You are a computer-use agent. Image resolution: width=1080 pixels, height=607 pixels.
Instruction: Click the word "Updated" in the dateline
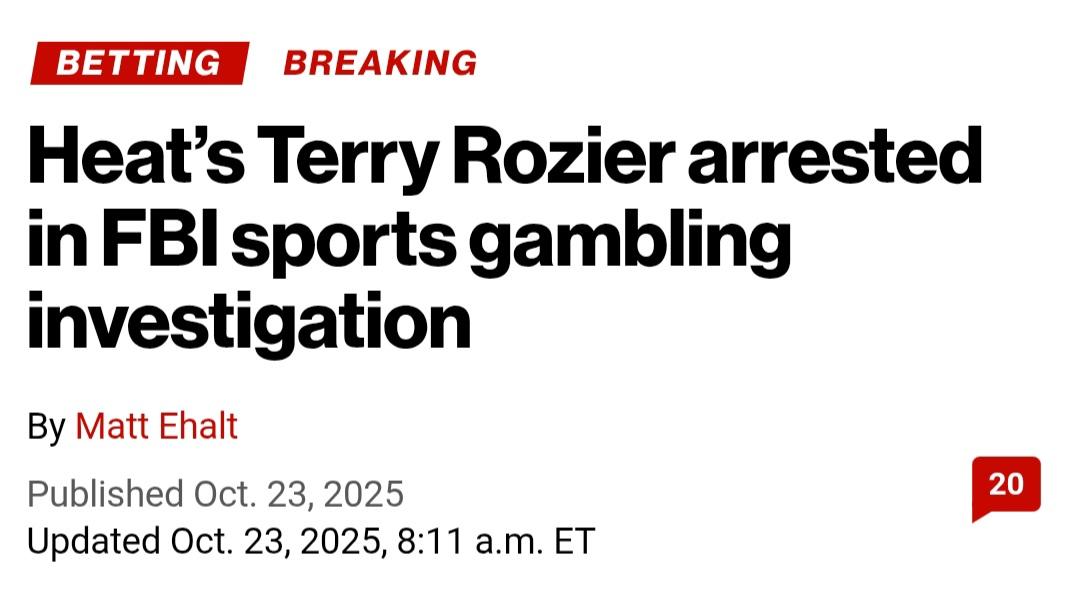93,541
